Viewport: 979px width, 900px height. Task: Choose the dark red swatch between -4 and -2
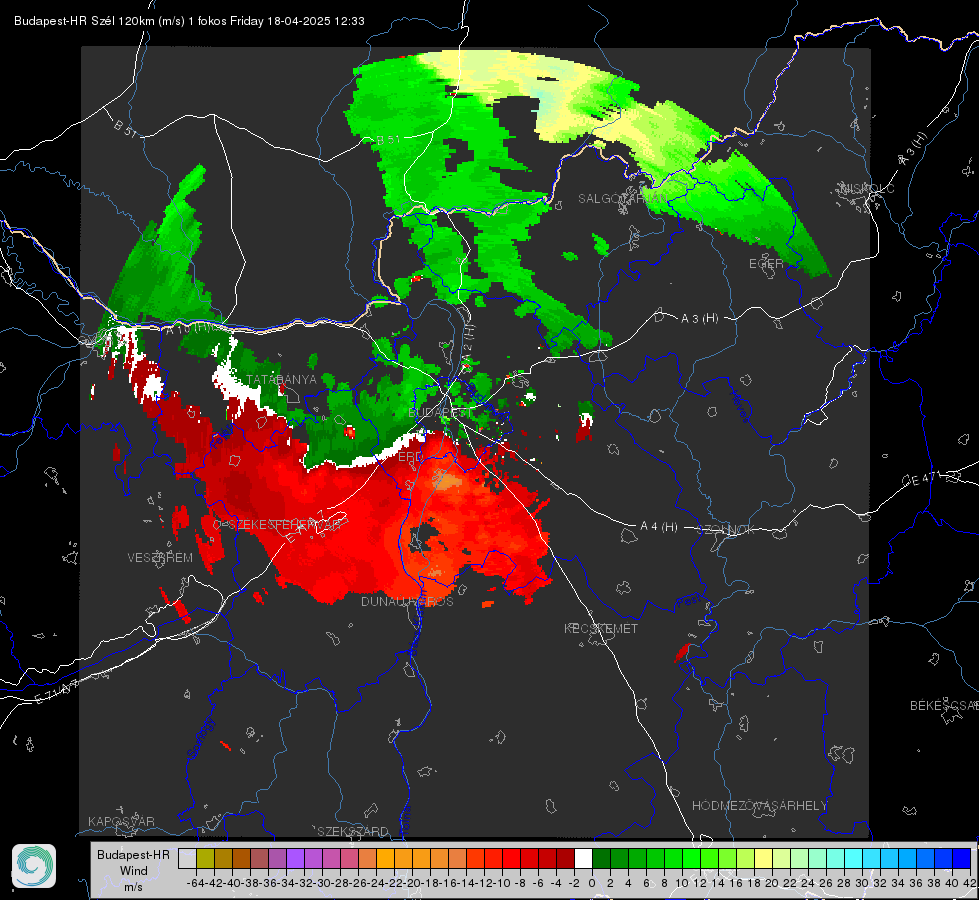tap(565, 858)
